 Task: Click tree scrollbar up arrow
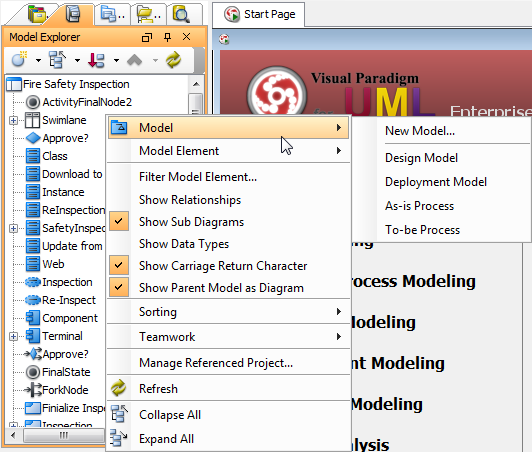[x=196, y=84]
